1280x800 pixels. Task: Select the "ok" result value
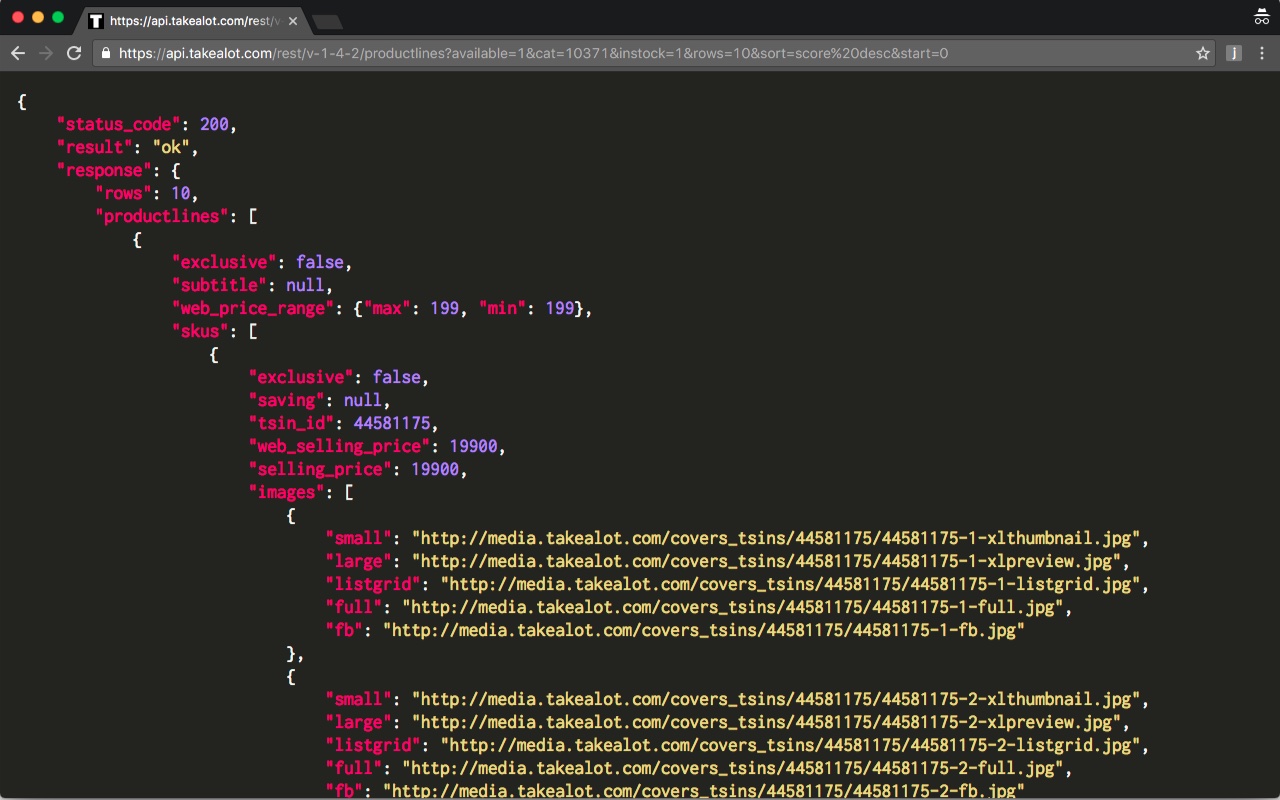pyautogui.click(x=171, y=147)
